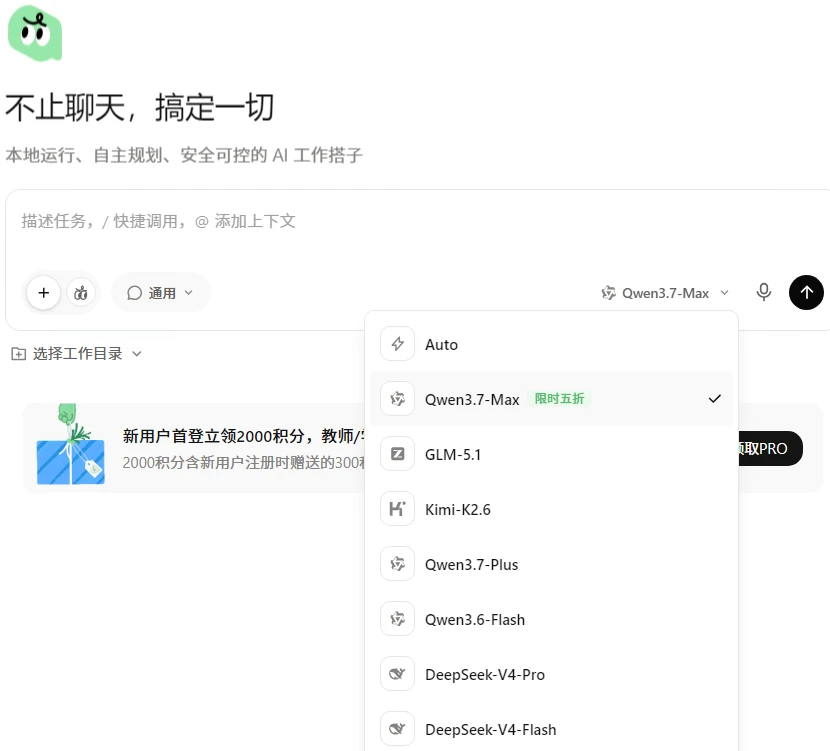Viewport: 830px width, 751px height.
Task: Select Qwen3.6-Flash model
Action: pos(551,619)
